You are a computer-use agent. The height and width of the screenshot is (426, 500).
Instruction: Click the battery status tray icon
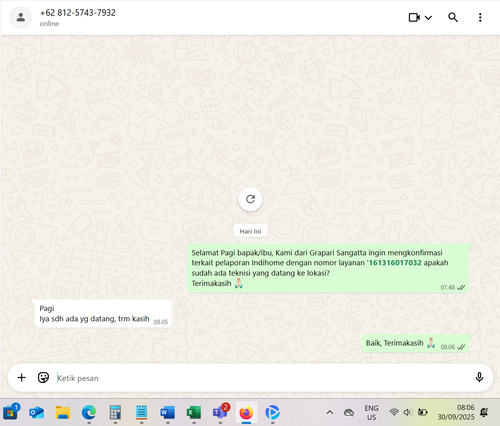[423, 412]
